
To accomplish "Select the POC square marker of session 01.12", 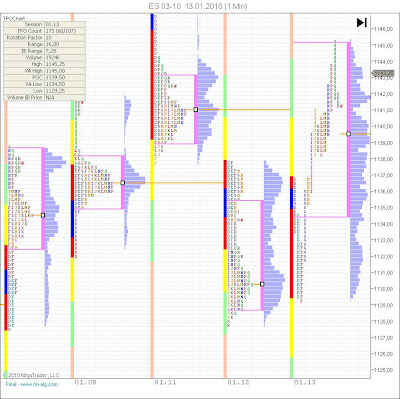I will pyautogui.click(x=262, y=284).
